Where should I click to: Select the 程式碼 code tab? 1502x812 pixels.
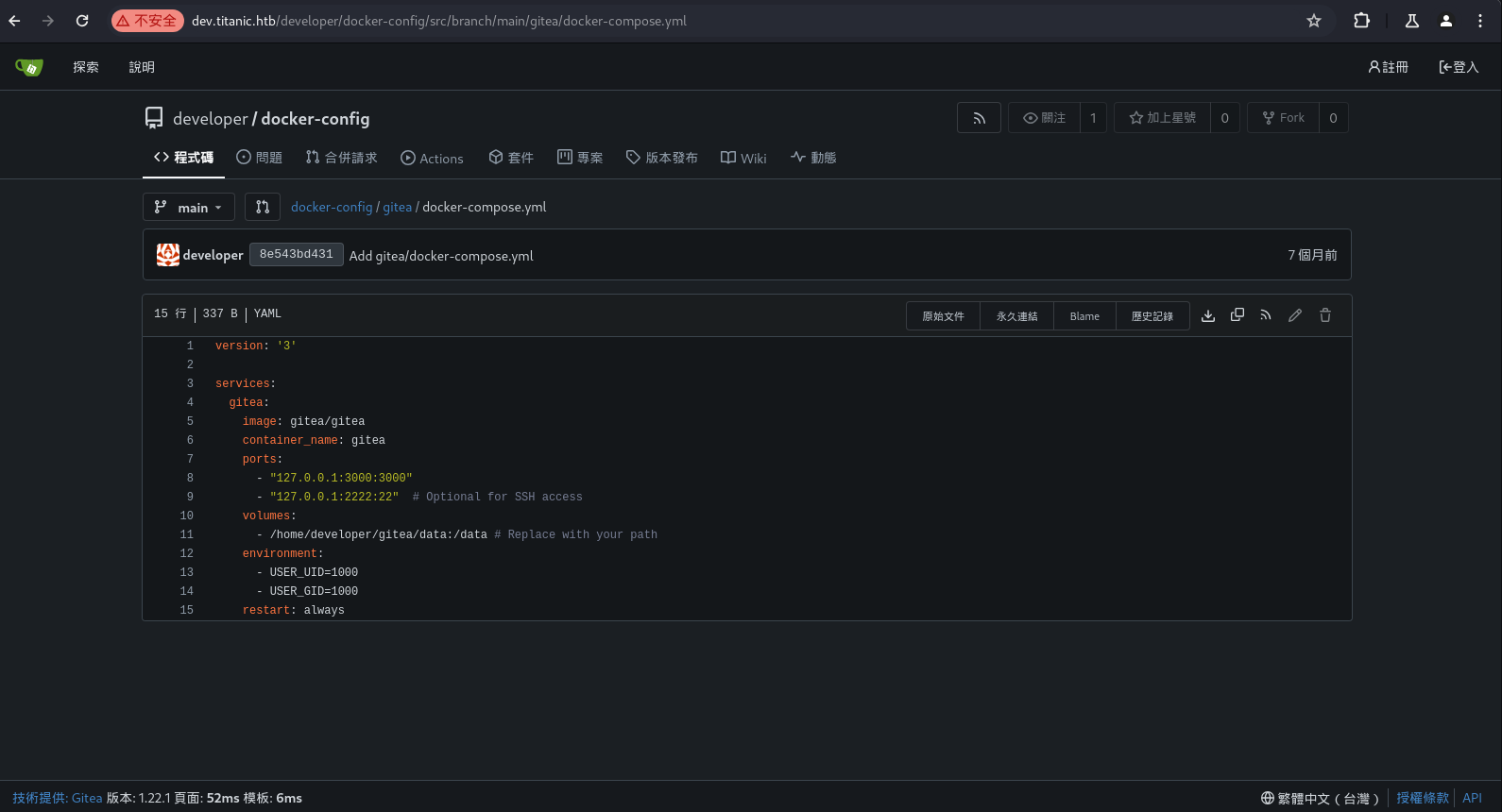coord(183,158)
